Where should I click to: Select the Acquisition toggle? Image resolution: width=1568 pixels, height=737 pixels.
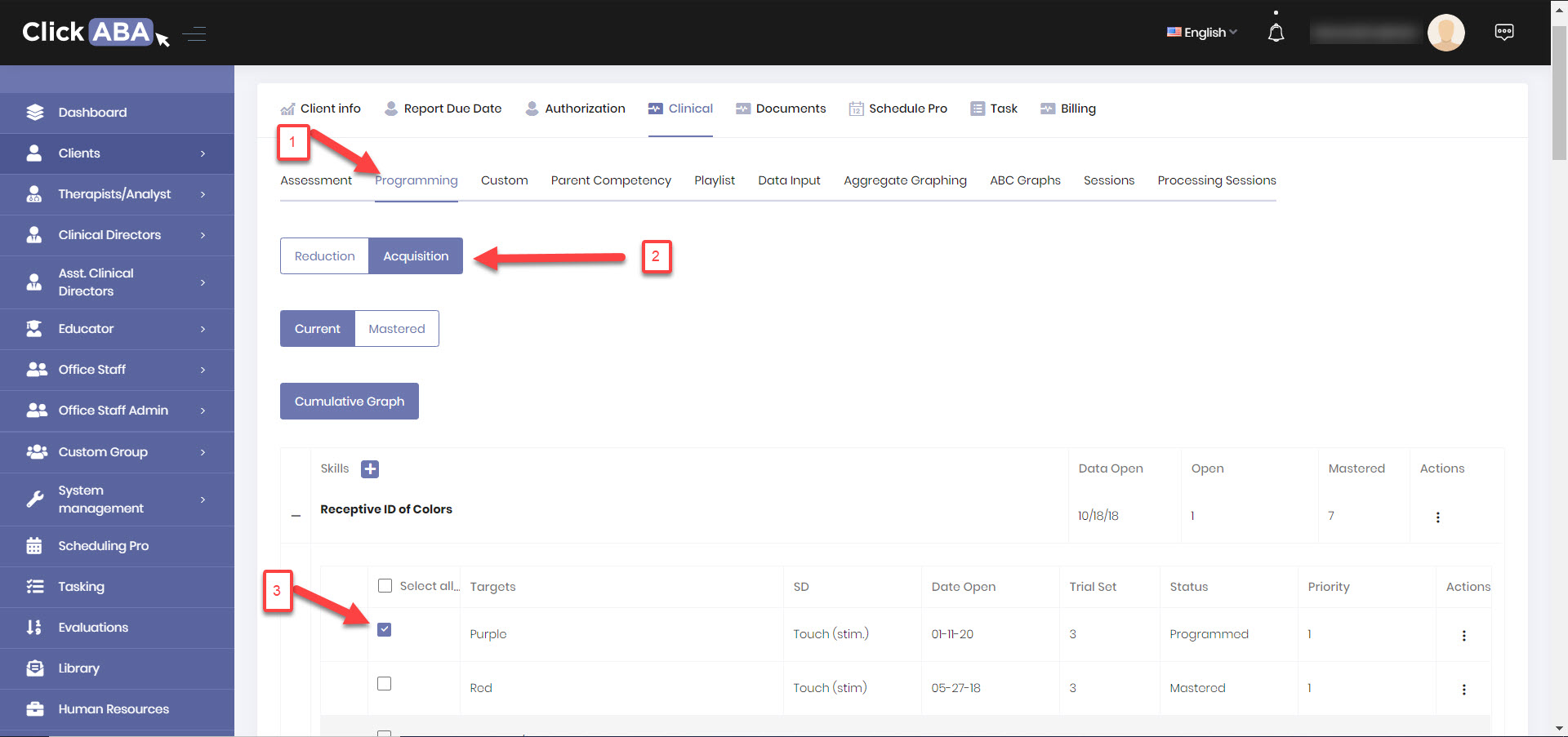point(416,256)
